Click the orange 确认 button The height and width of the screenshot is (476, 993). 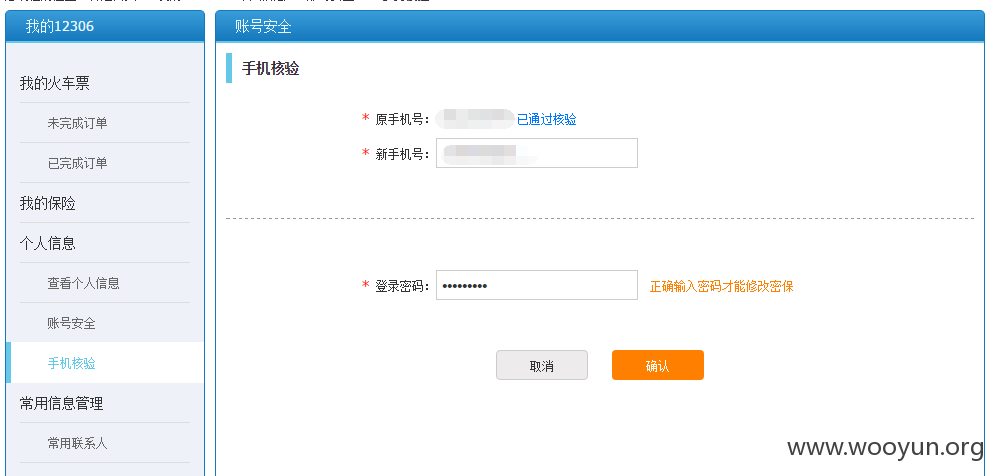[x=657, y=365]
